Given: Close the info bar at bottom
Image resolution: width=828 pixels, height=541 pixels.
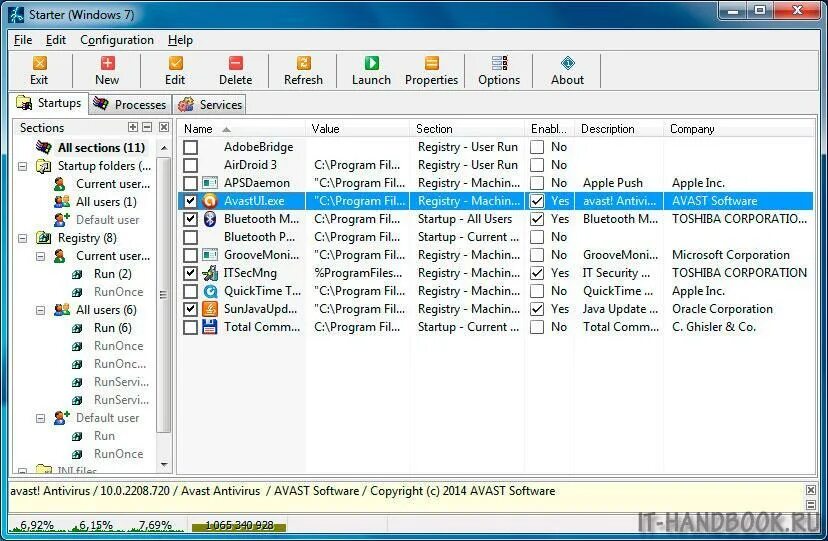Looking at the screenshot, I should [x=811, y=490].
